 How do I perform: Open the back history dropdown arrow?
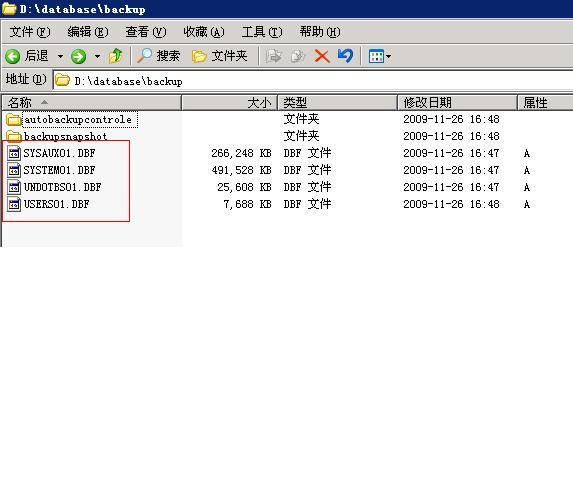click(60, 56)
